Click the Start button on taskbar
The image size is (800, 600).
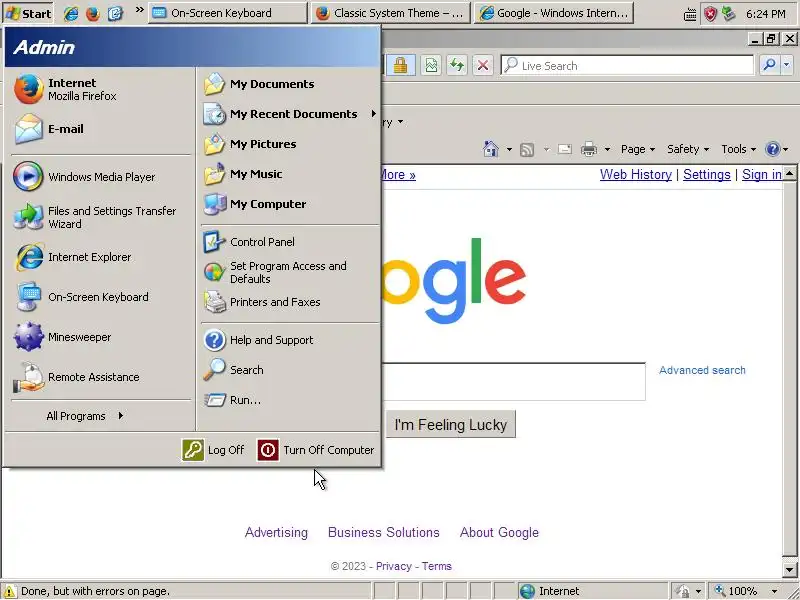point(28,13)
